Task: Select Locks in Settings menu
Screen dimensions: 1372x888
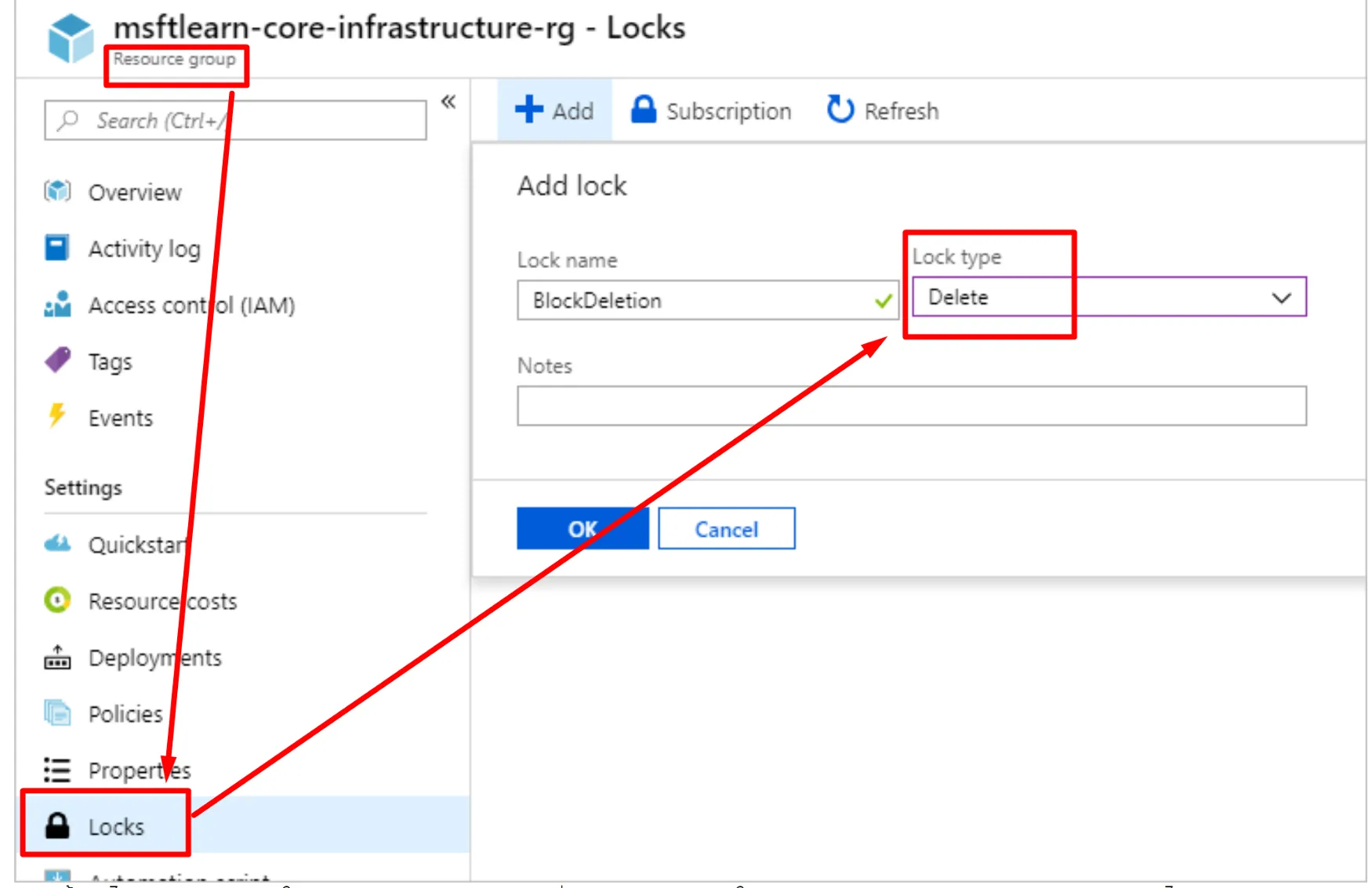Action: pyautogui.click(x=116, y=827)
